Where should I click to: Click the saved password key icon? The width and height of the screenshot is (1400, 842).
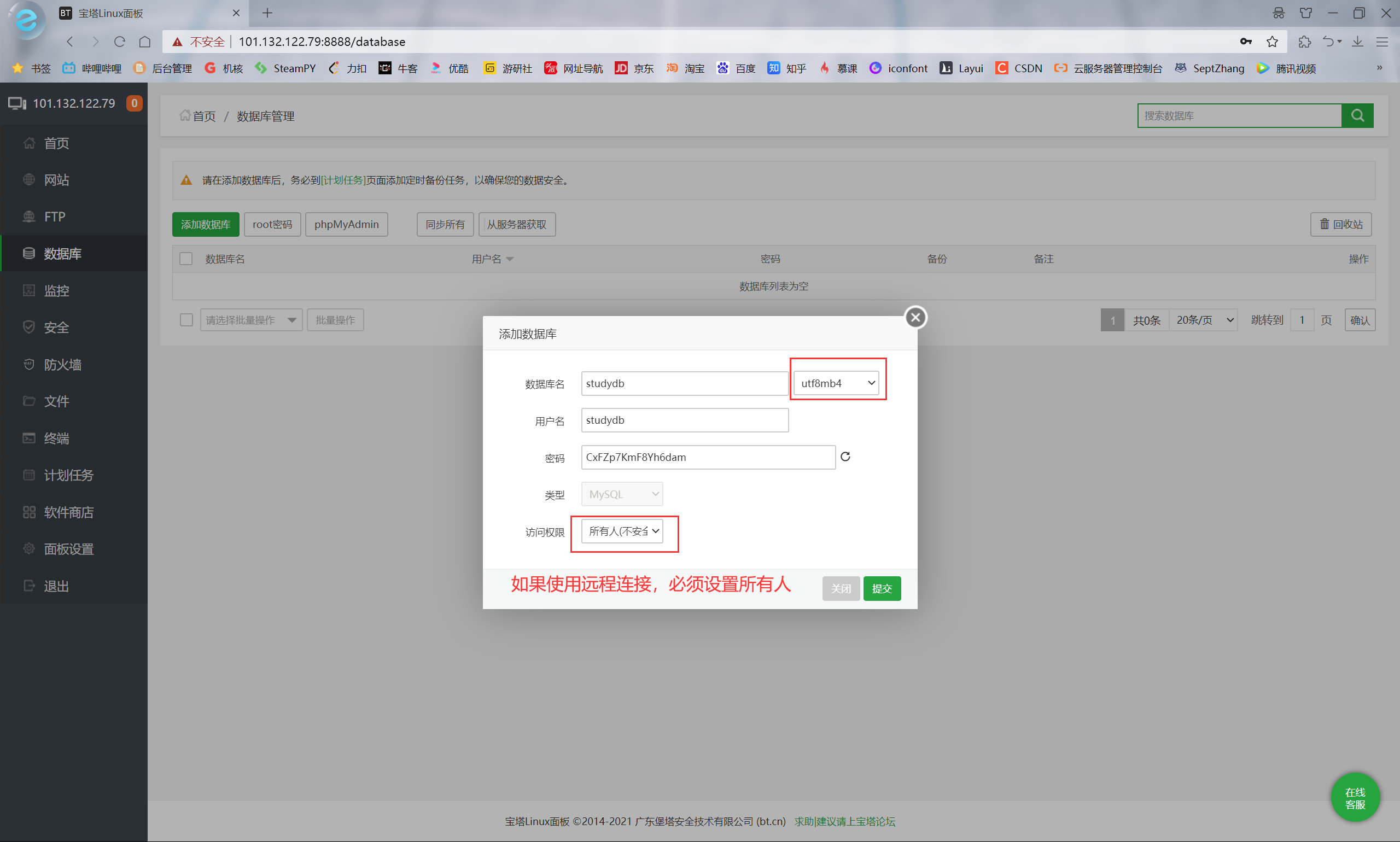point(1245,42)
